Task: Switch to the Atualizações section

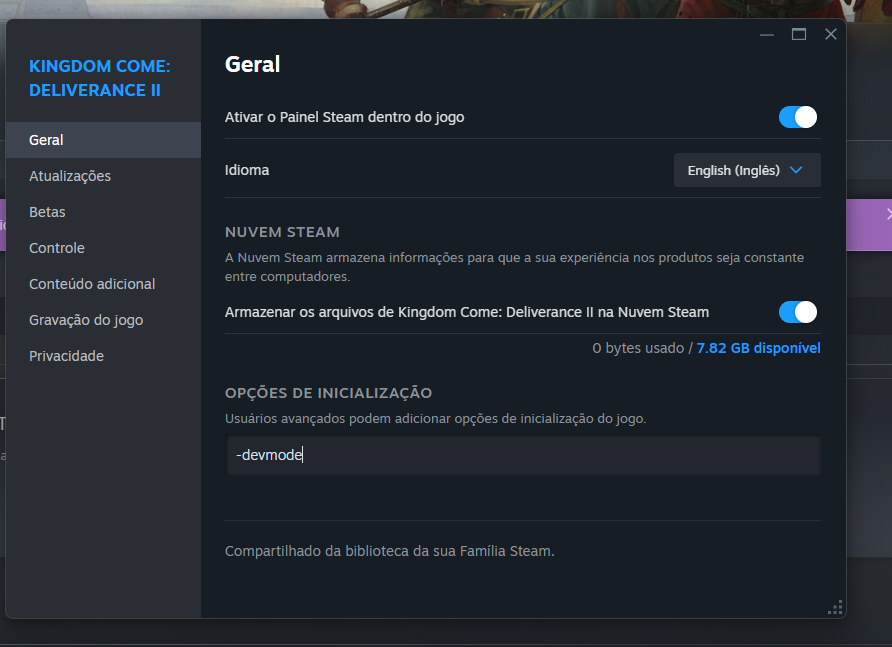Action: (103, 176)
